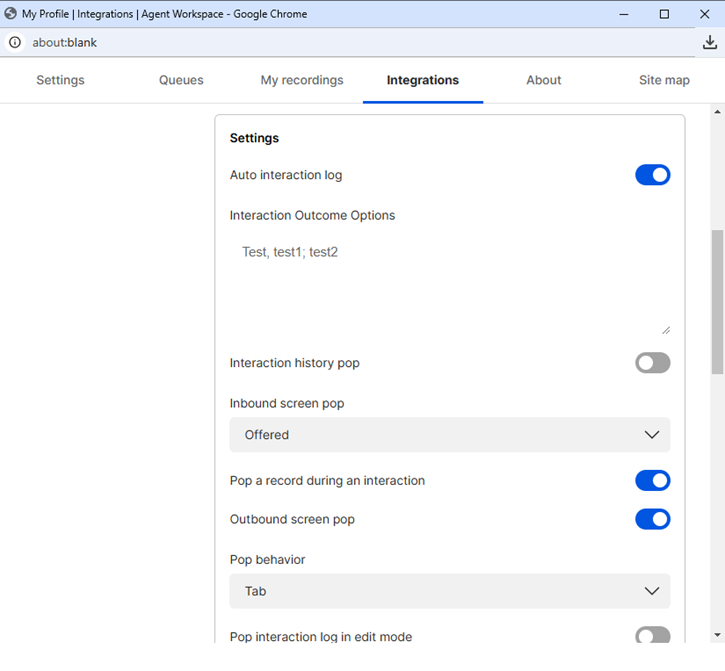Close the Agent Workspace window
The image size is (725, 671).
point(704,14)
